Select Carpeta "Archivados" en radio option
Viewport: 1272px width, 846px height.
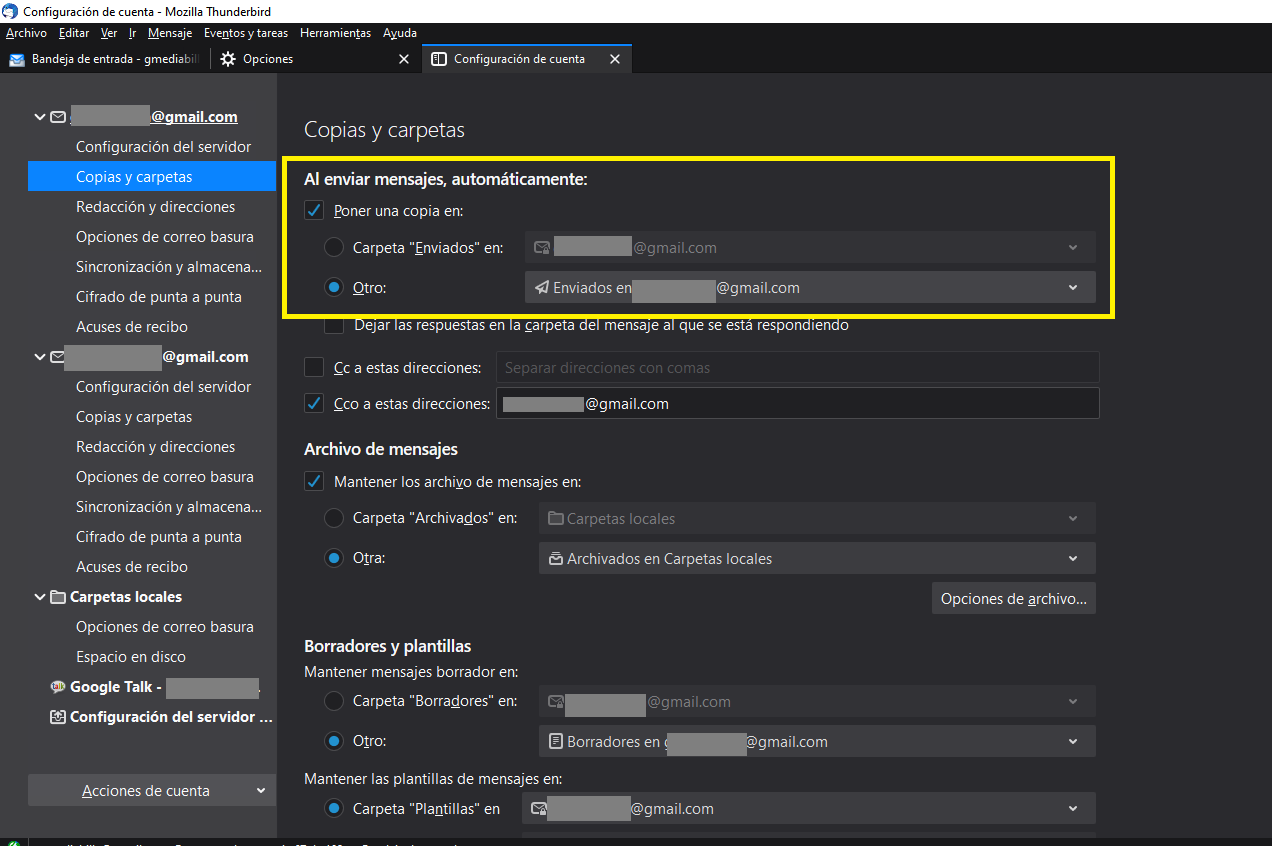334,519
